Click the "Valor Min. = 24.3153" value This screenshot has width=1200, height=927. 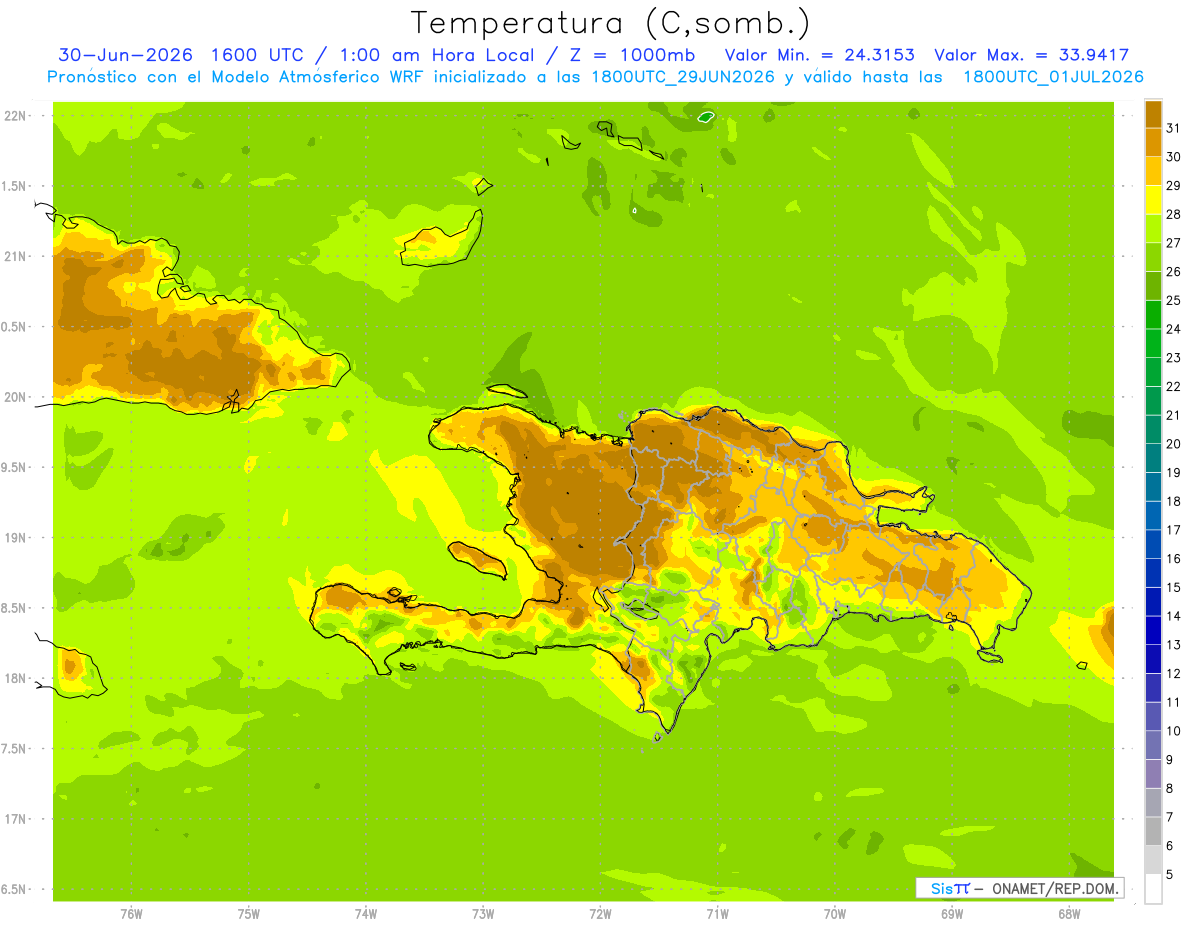pos(819,55)
